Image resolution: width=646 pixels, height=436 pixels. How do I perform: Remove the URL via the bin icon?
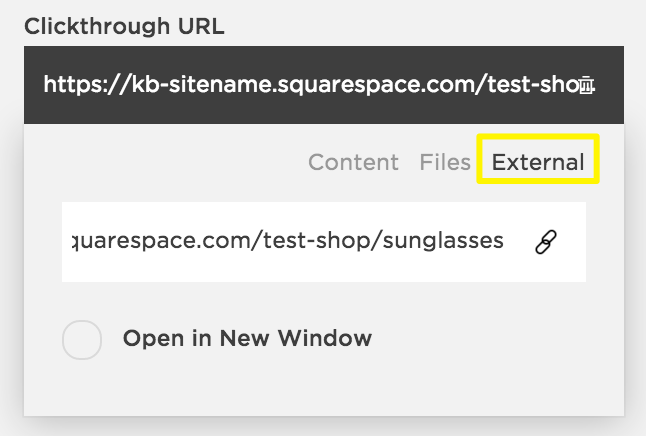(x=589, y=84)
